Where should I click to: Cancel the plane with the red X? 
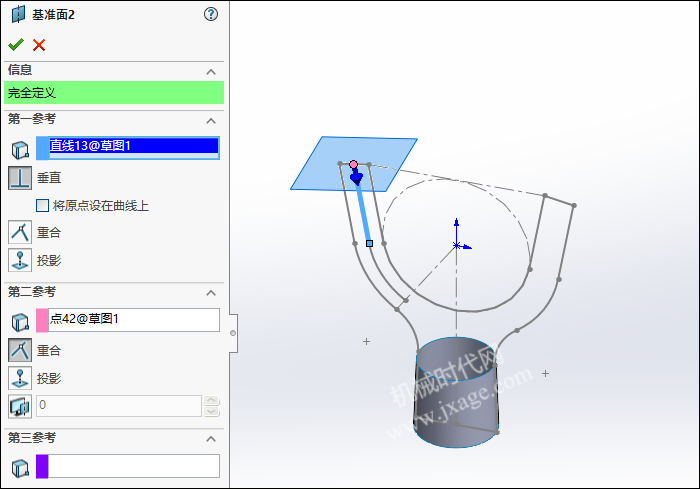(39, 45)
